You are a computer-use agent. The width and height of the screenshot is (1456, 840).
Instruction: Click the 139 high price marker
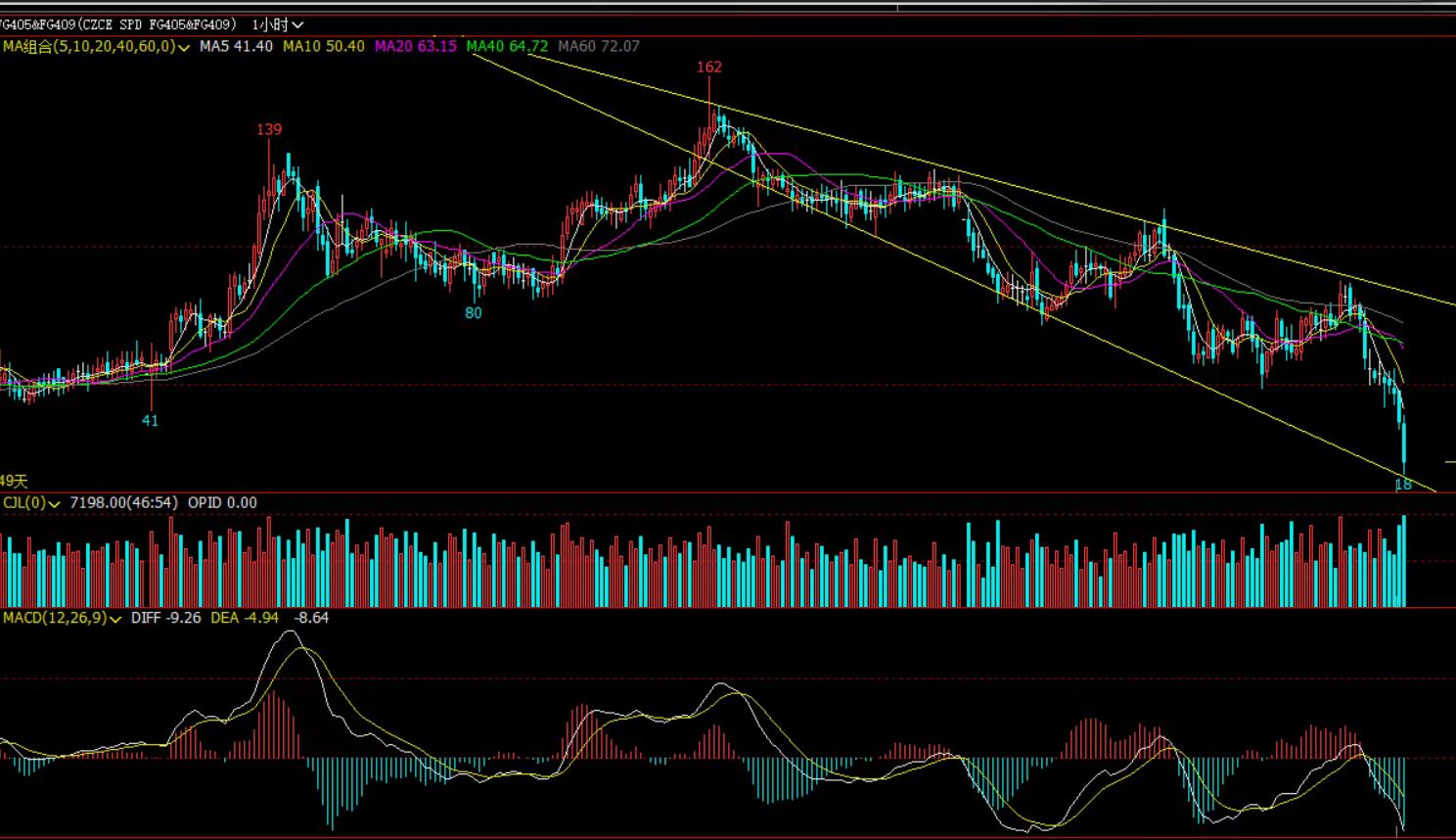point(269,129)
